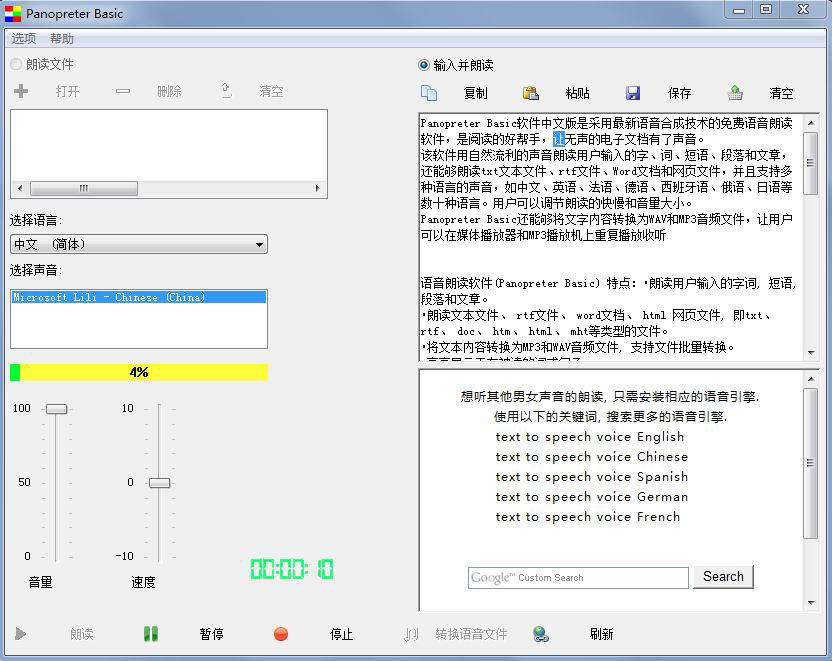Click the 音量 volume slider handle
832x661 pixels.
point(56,408)
